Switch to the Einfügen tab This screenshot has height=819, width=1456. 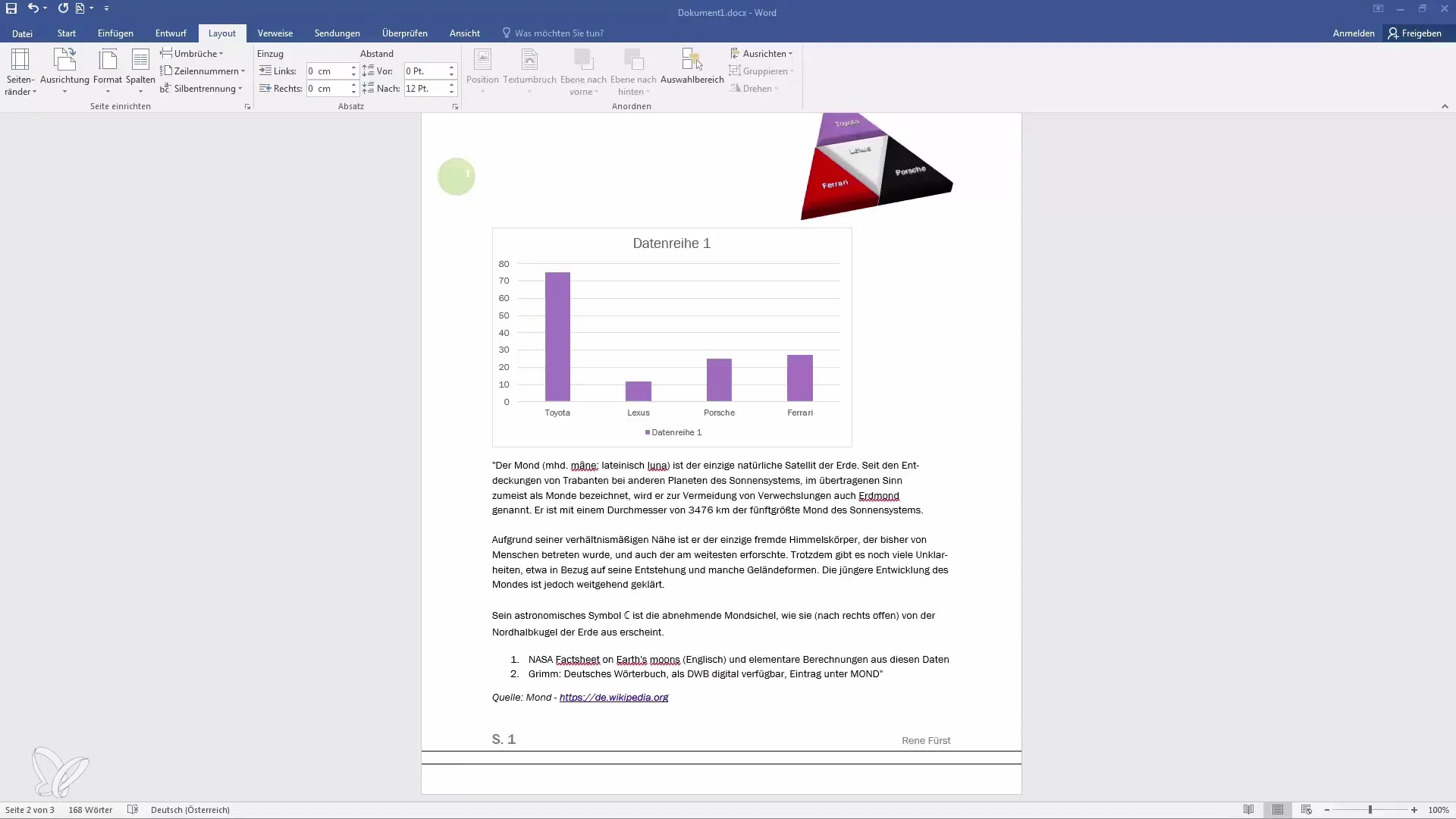click(115, 33)
